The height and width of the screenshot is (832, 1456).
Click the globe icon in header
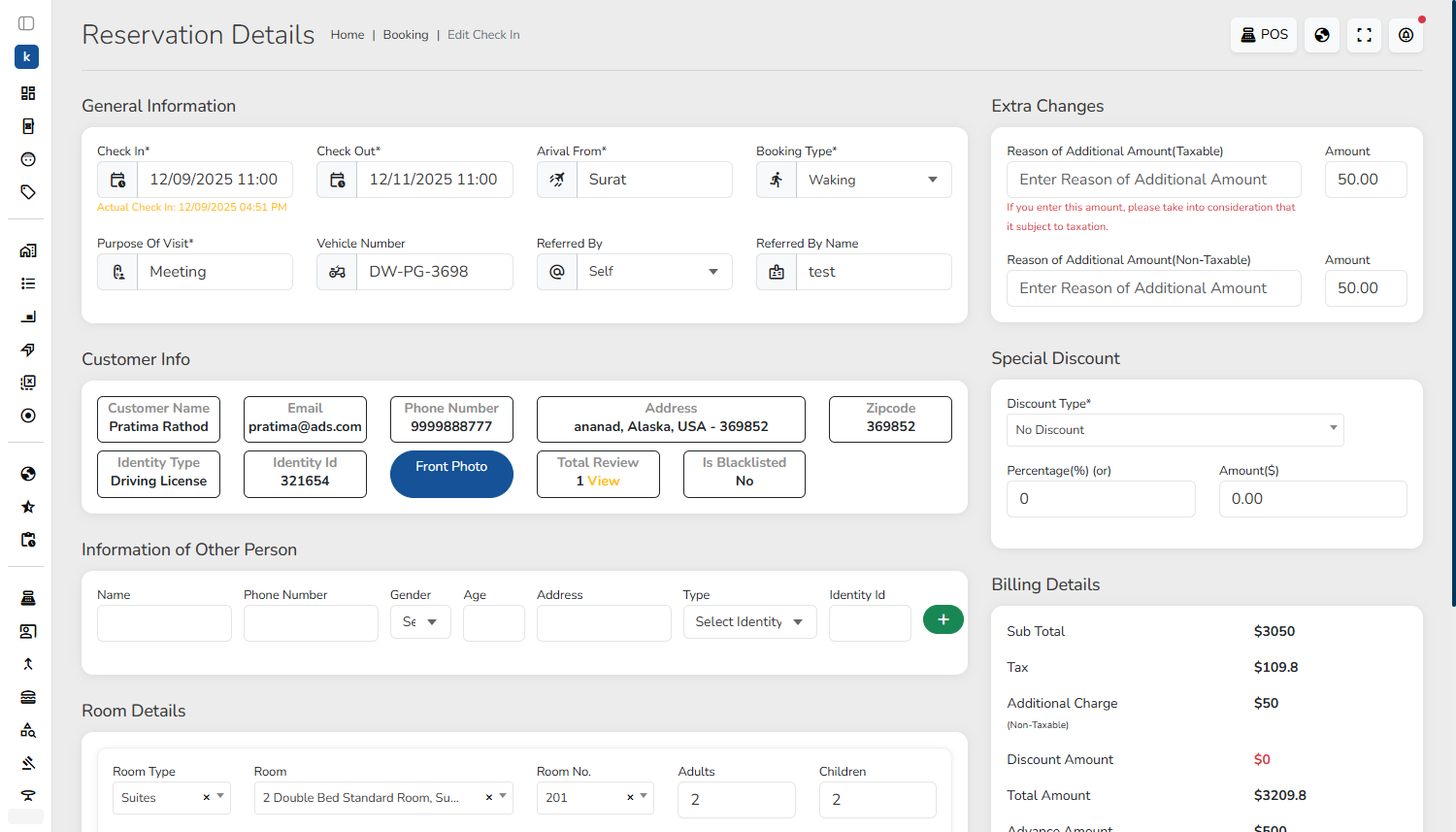[1322, 35]
